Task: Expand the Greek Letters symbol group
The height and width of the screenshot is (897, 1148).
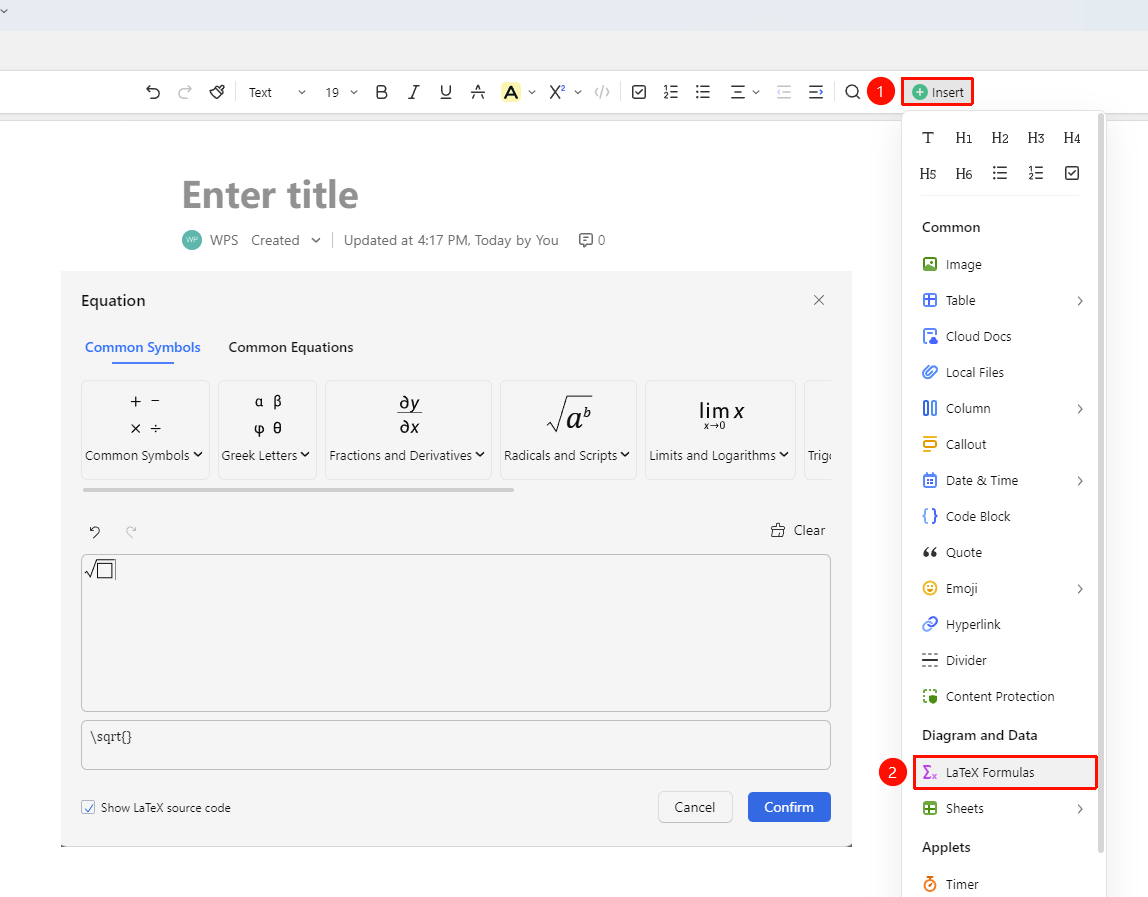Action: (x=267, y=430)
